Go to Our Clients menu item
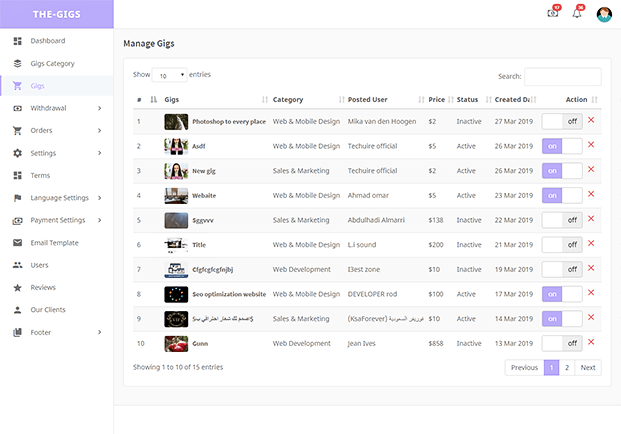 [x=48, y=310]
